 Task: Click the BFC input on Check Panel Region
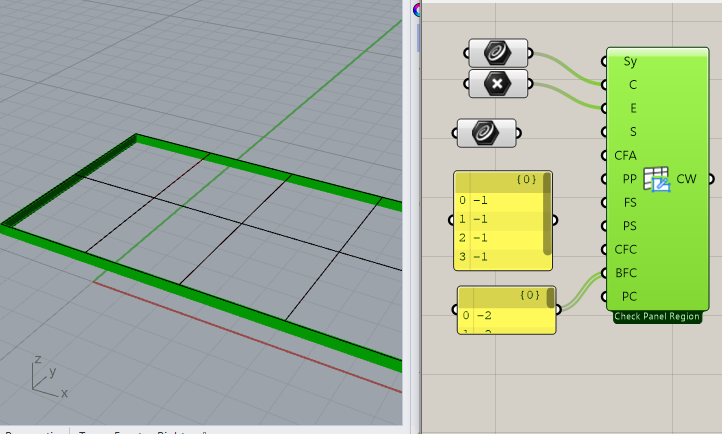tap(626, 273)
